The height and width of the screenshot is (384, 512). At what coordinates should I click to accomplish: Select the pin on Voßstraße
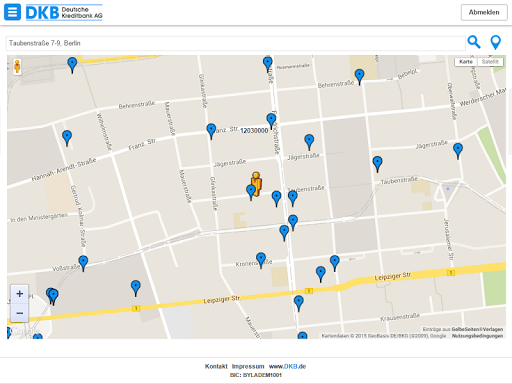coord(83,263)
